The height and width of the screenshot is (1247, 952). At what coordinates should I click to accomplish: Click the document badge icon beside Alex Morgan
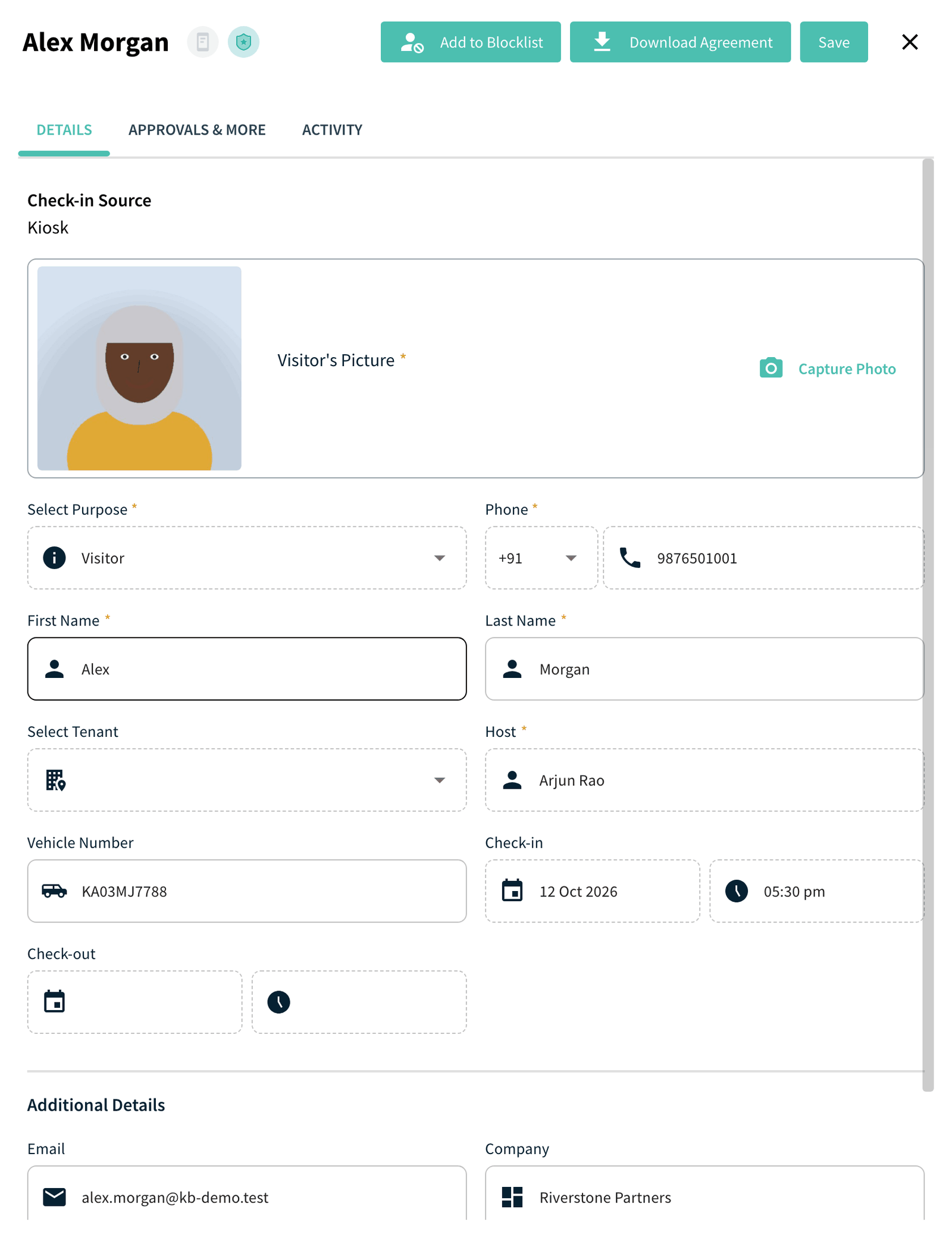(x=202, y=42)
